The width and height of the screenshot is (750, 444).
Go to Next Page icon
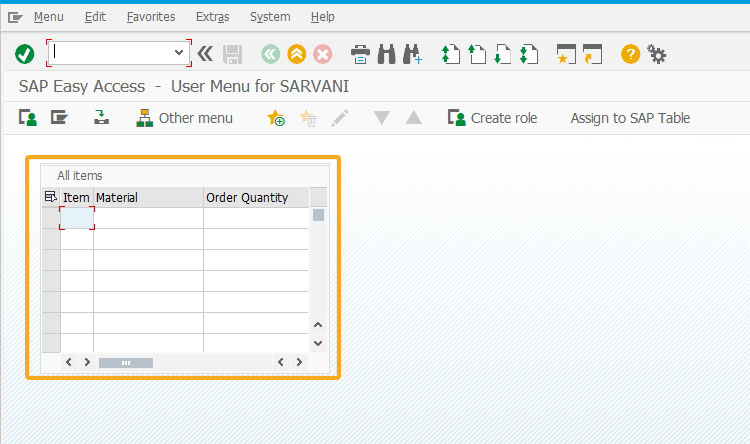pos(502,54)
